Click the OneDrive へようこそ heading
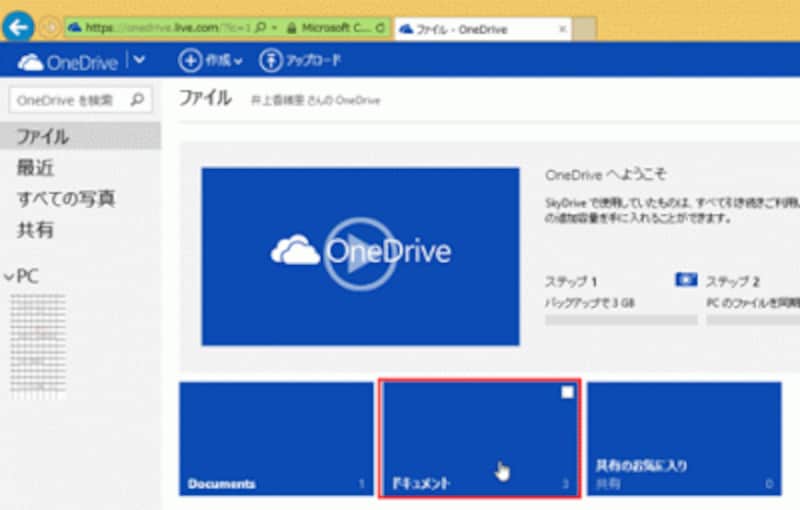Viewport: 800px width, 510px height. point(606,175)
